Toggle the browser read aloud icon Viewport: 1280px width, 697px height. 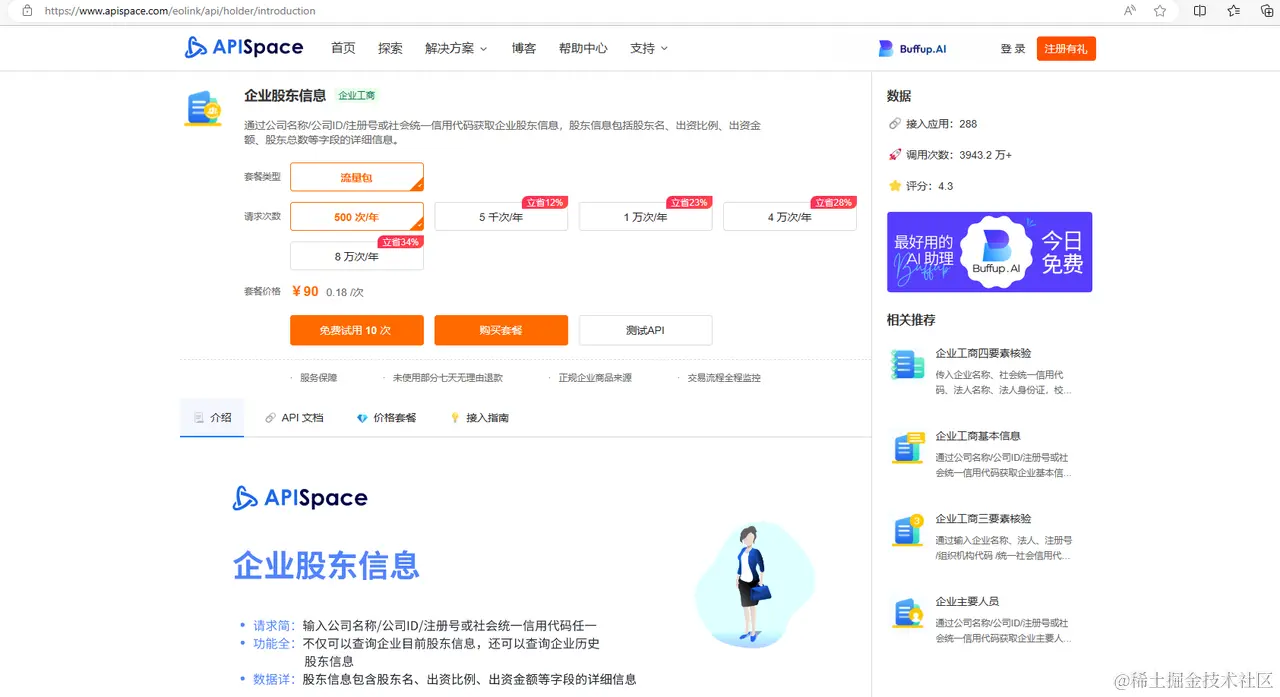(x=1129, y=11)
